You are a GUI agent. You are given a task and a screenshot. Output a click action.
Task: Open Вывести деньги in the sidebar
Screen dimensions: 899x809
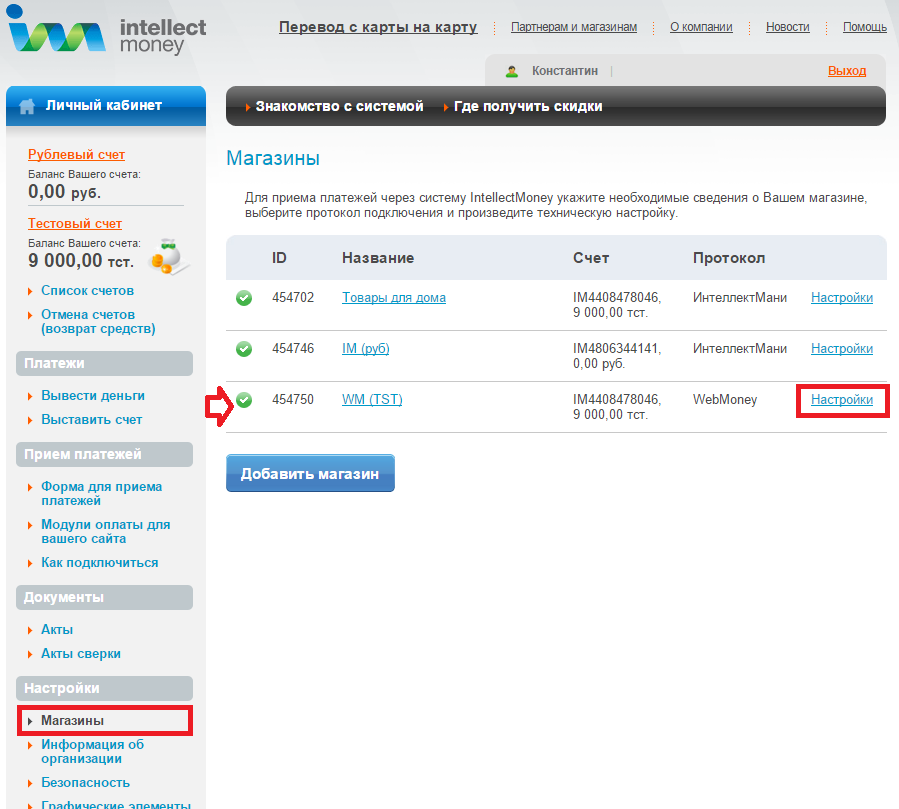(92, 395)
